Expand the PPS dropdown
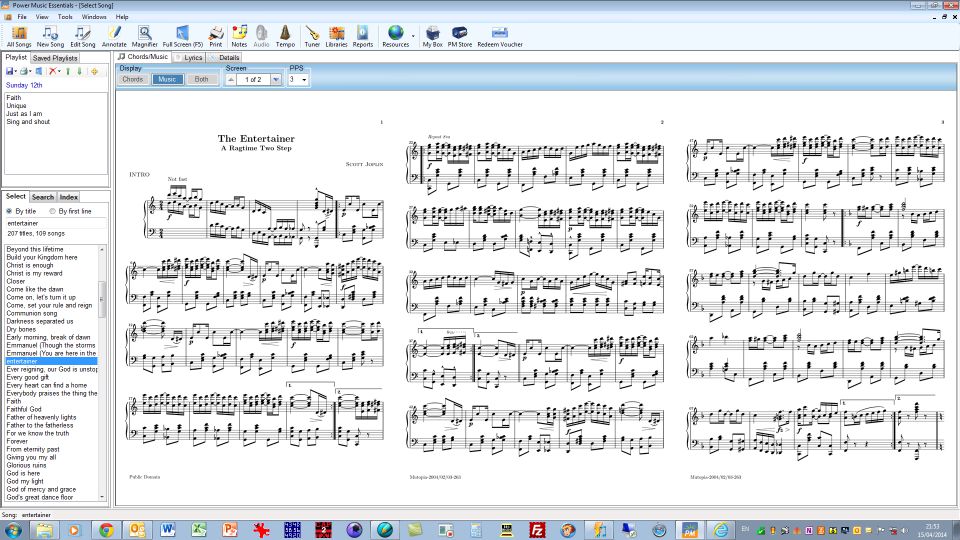The width and height of the screenshot is (960, 540). 304,79
